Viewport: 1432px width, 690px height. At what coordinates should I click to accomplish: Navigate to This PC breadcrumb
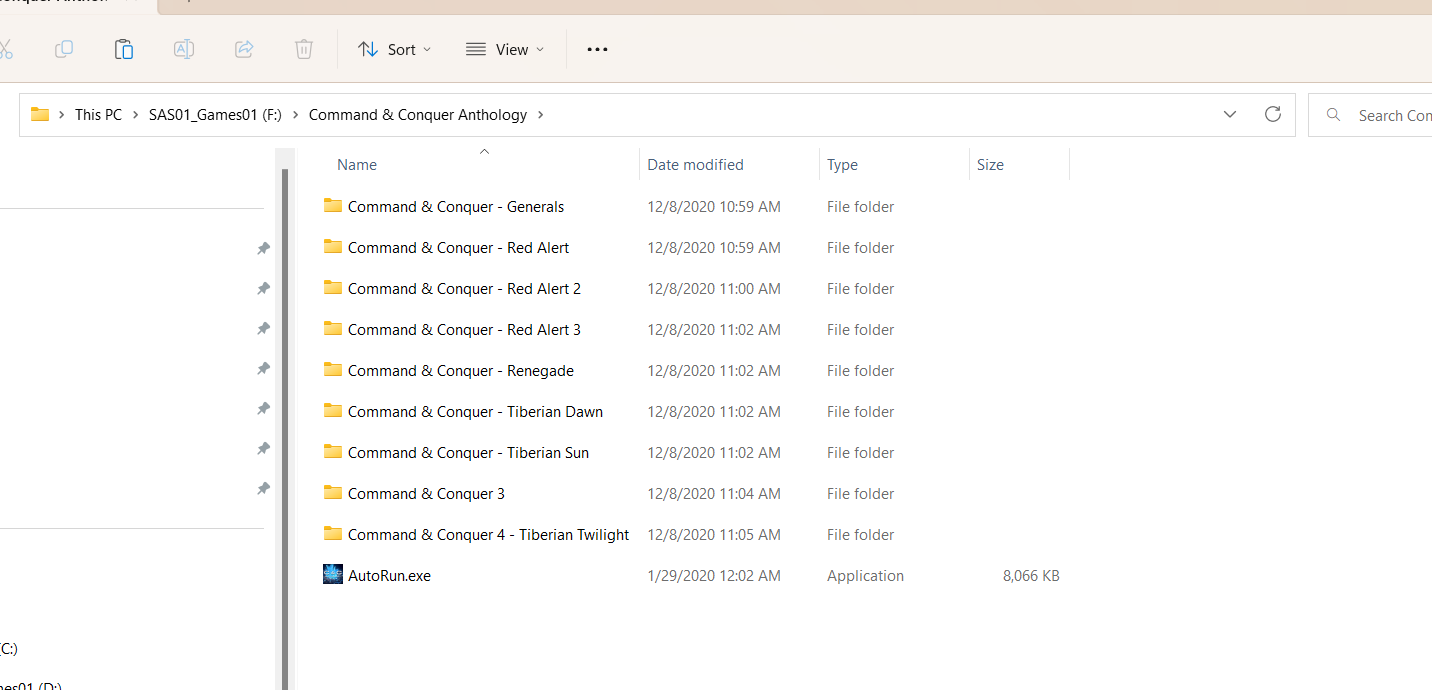click(98, 115)
